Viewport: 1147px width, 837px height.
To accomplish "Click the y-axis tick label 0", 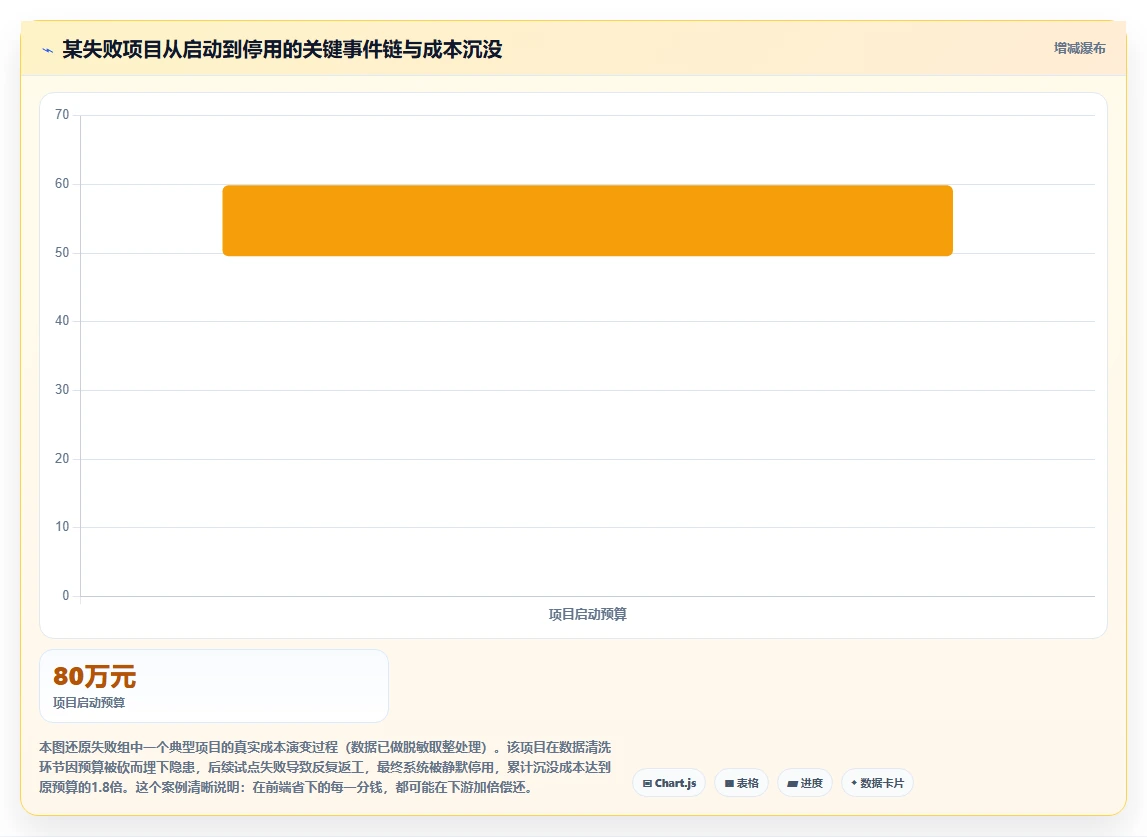I will coord(66,596).
